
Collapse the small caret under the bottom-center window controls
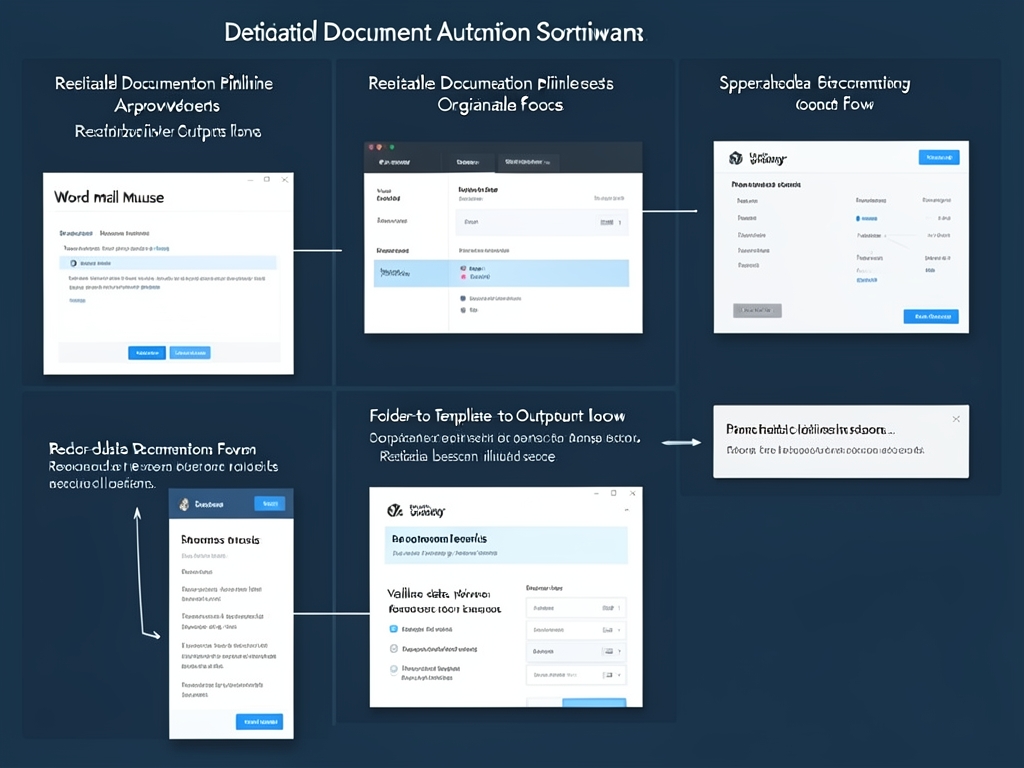pos(627,509)
